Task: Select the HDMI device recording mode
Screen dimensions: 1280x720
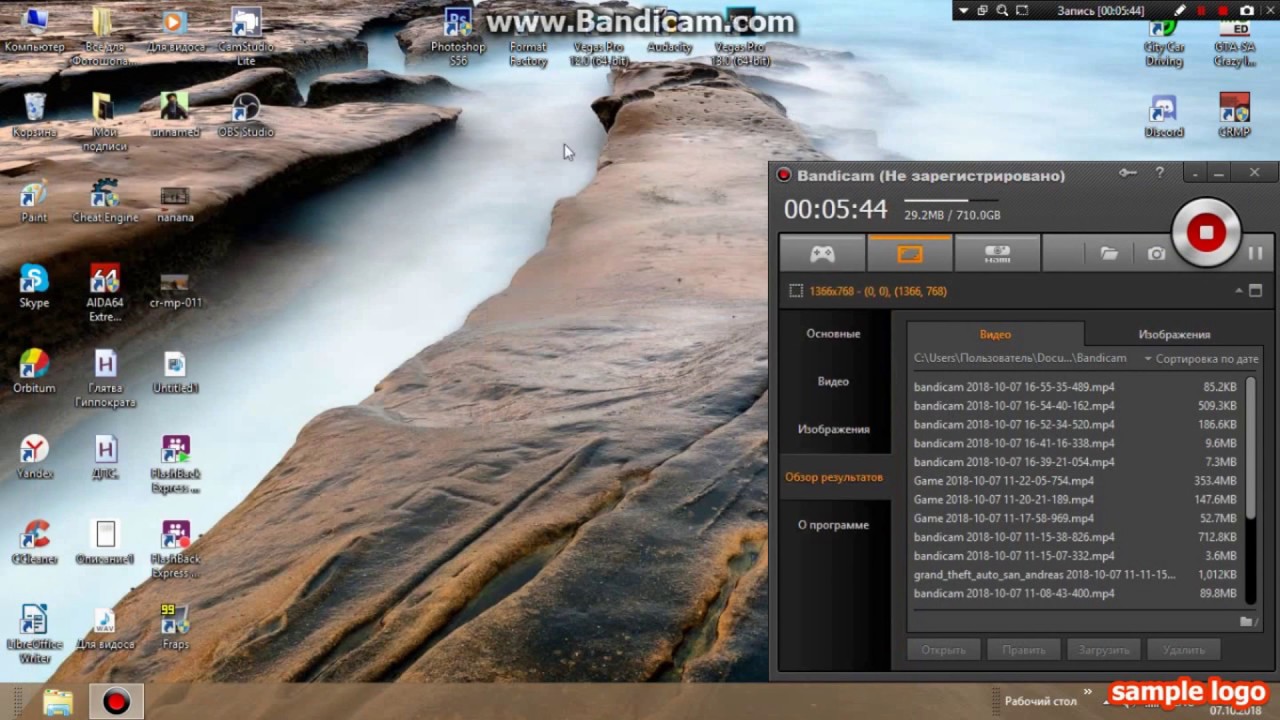Action: [997, 254]
